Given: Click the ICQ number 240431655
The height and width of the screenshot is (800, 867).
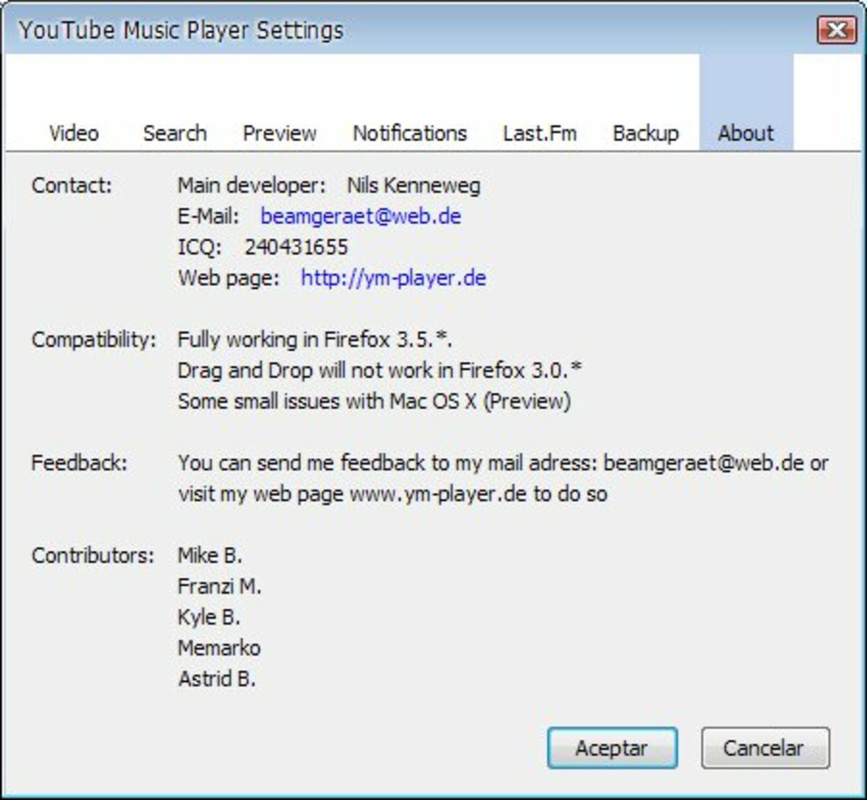Looking at the screenshot, I should pos(296,247).
